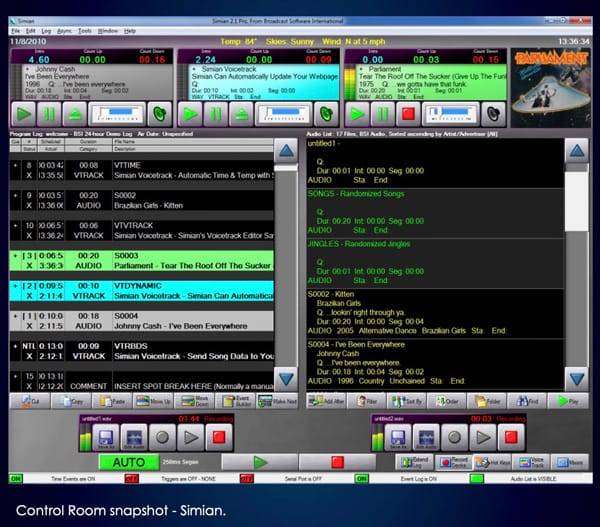
Task: Click Save As on the untitled2.wav recorder
Action: tap(398, 437)
